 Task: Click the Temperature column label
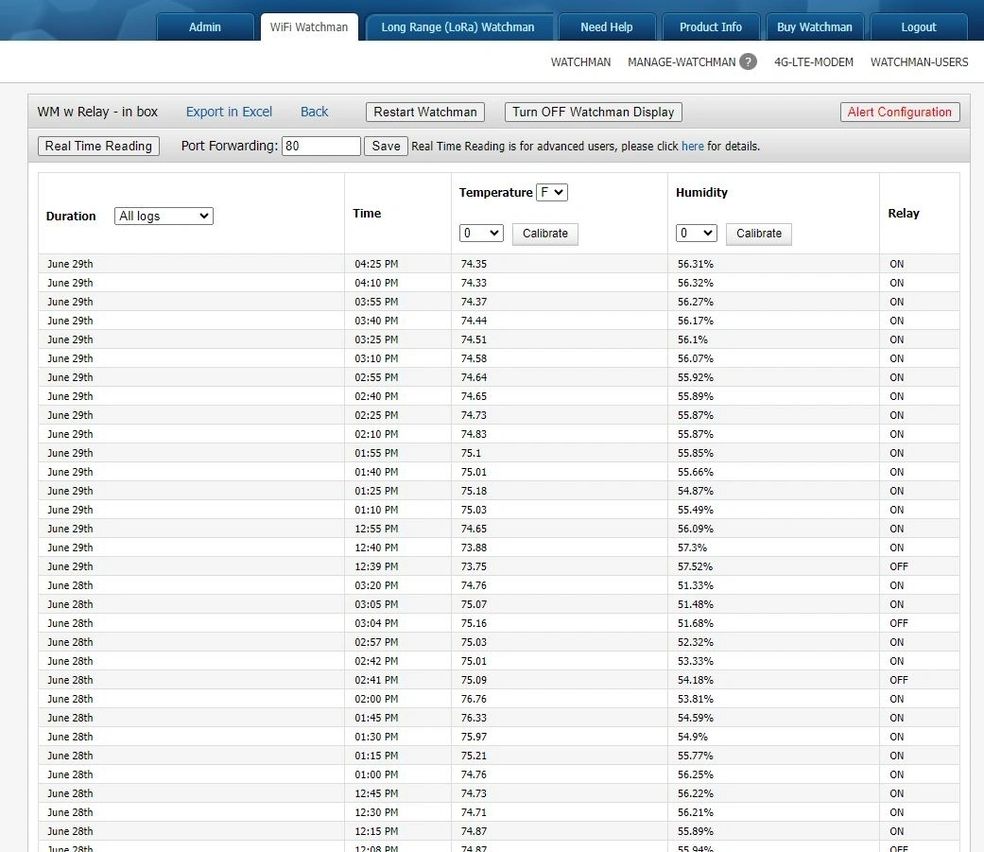(496, 193)
